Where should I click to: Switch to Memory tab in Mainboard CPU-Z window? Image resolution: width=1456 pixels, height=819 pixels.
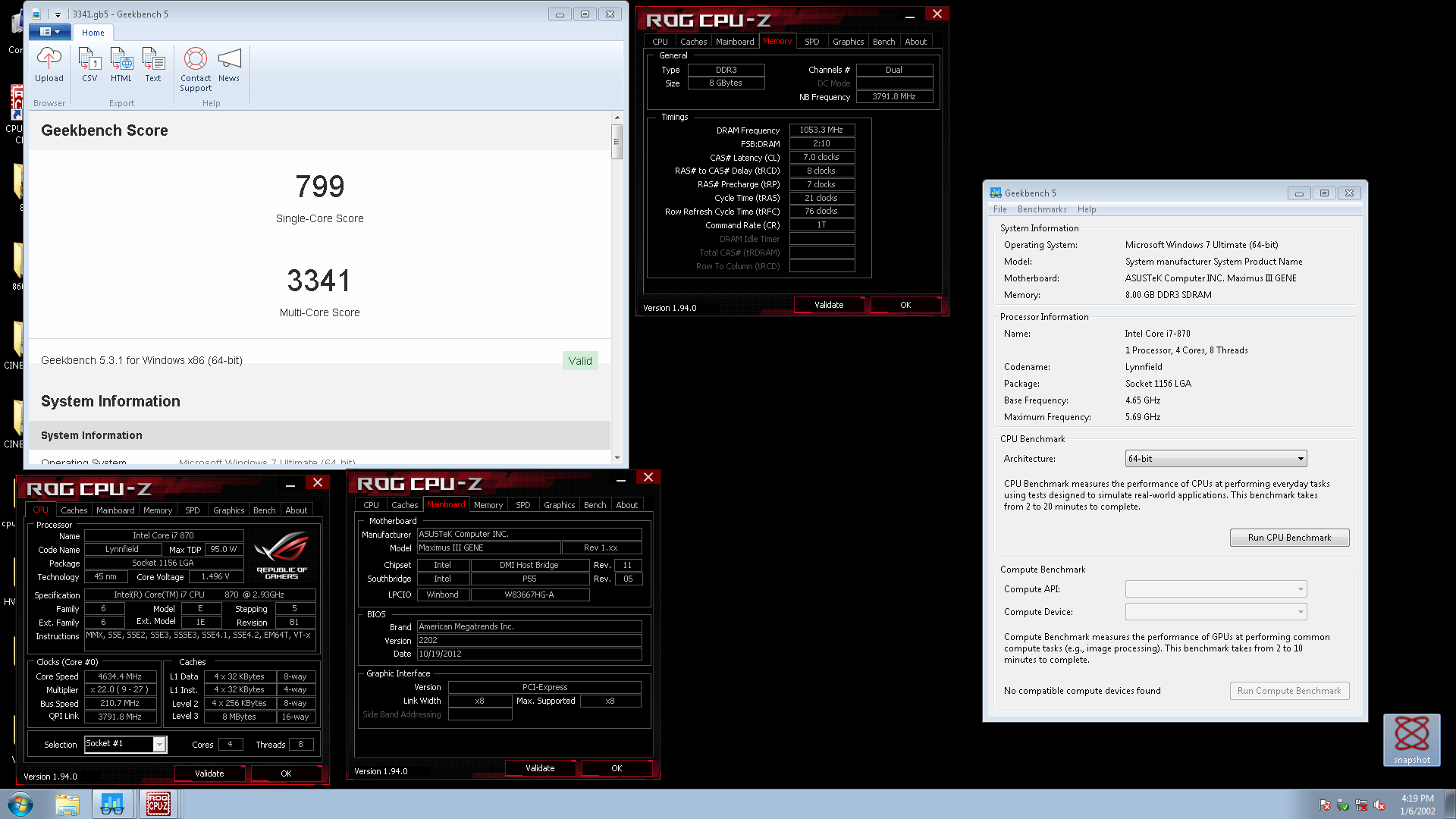coord(488,505)
